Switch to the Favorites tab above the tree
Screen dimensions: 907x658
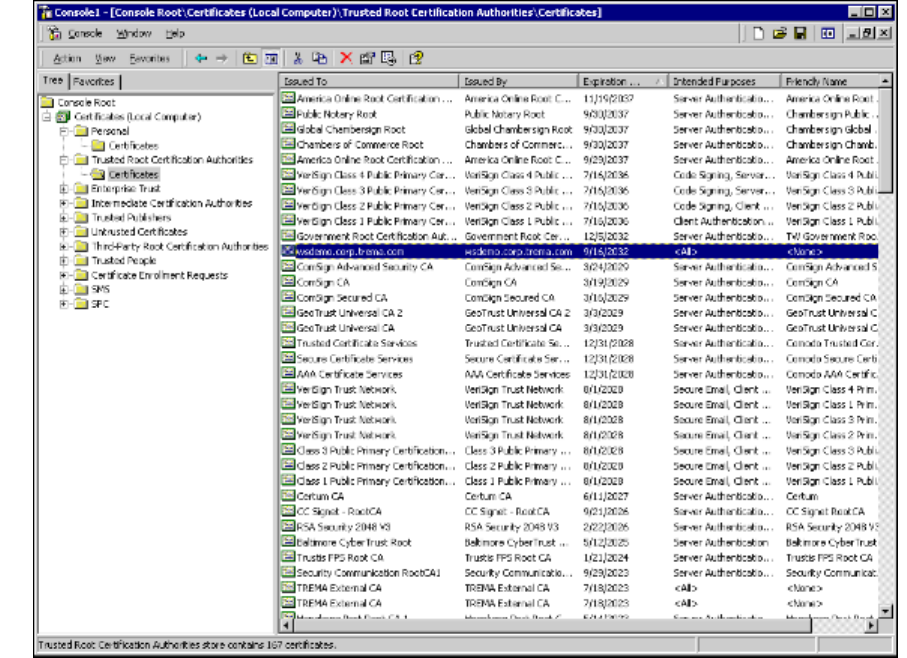click(94, 82)
